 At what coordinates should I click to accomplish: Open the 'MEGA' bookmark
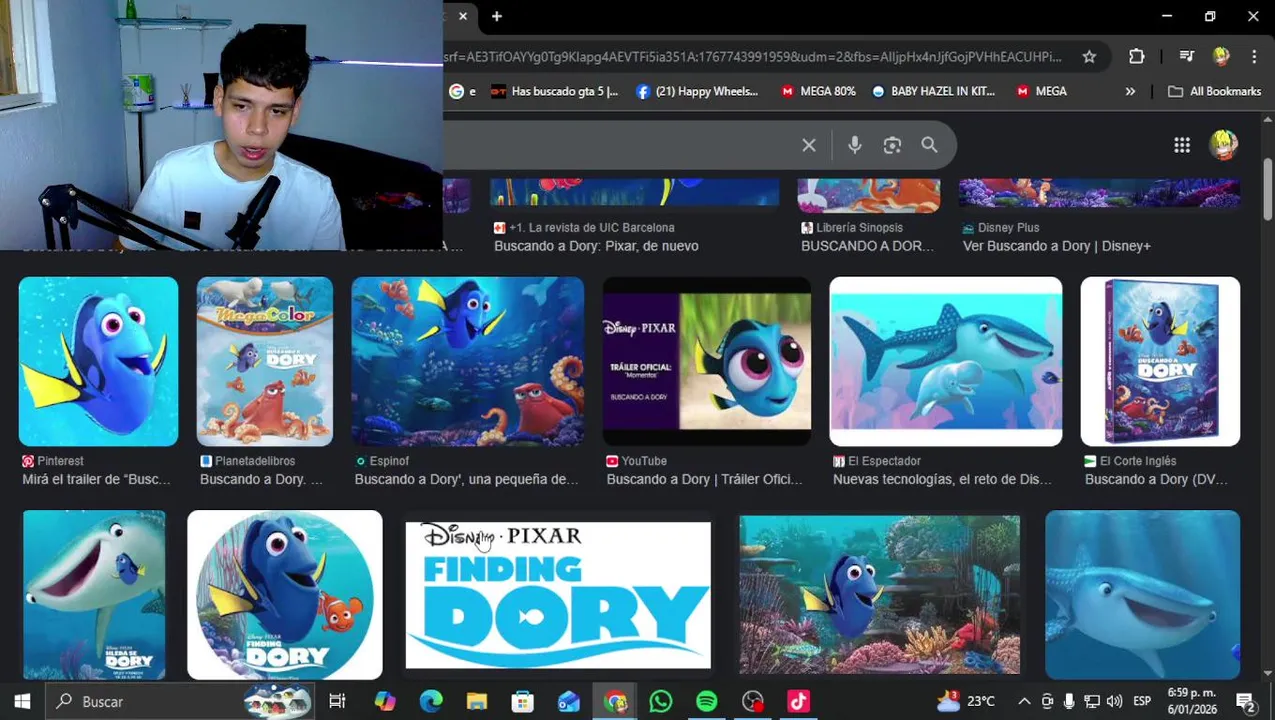coord(1041,91)
